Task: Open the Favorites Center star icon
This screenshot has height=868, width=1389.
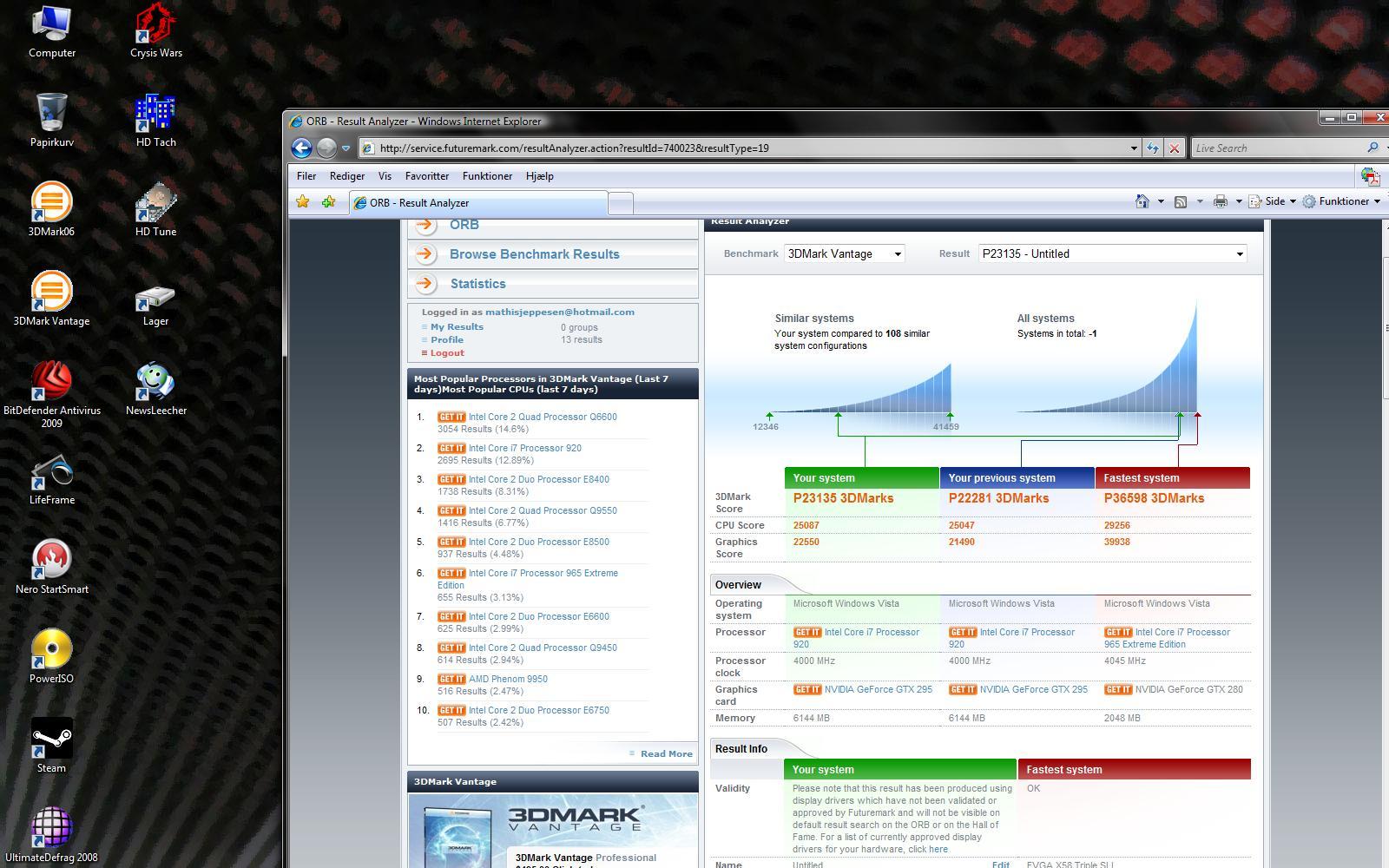Action: pos(303,201)
